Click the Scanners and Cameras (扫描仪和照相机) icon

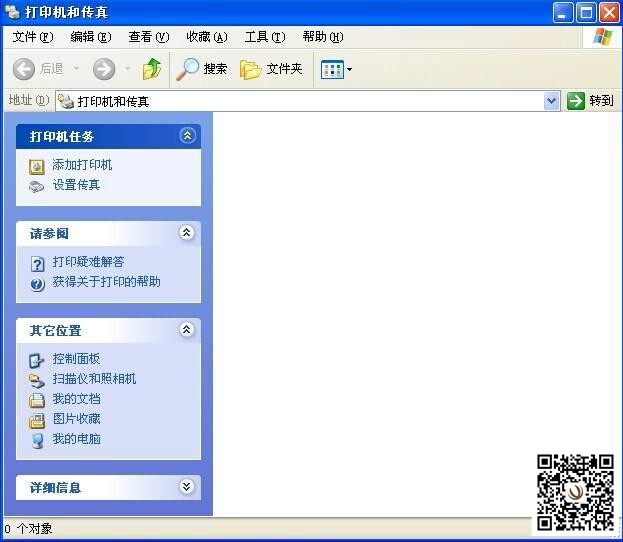pos(37,380)
